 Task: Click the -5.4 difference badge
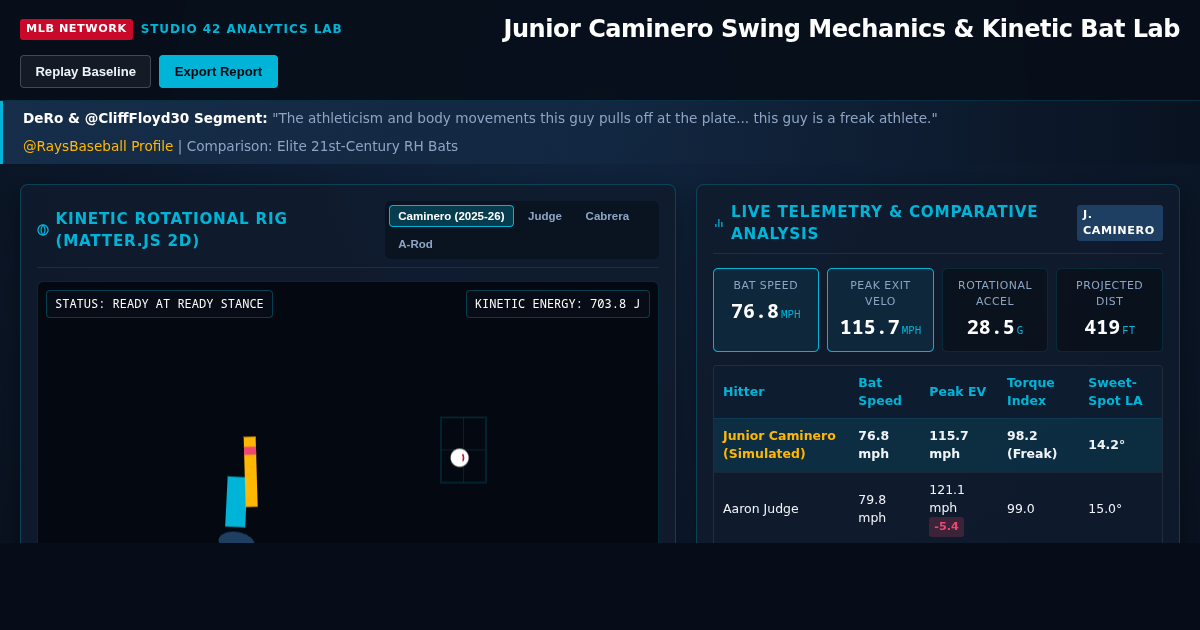pyautogui.click(x=946, y=527)
